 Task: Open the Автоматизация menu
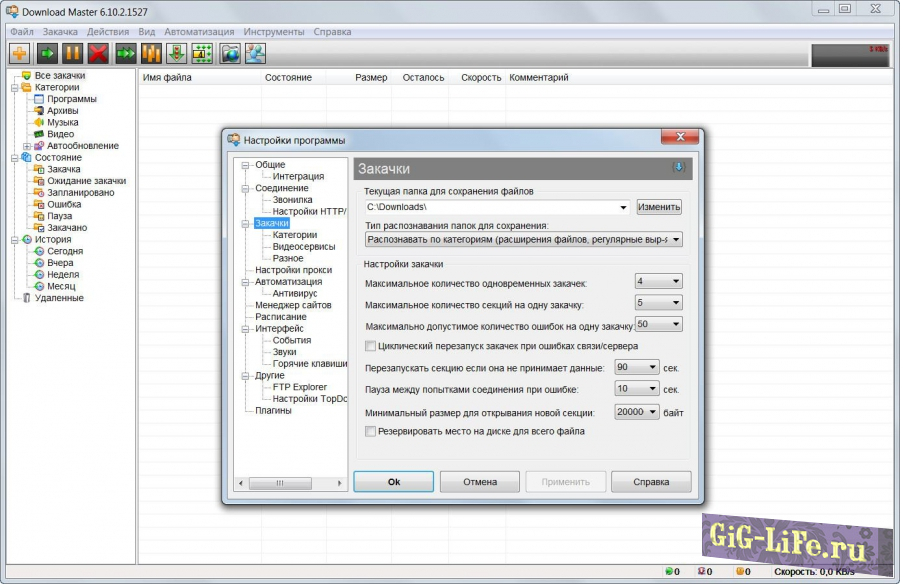(x=198, y=31)
